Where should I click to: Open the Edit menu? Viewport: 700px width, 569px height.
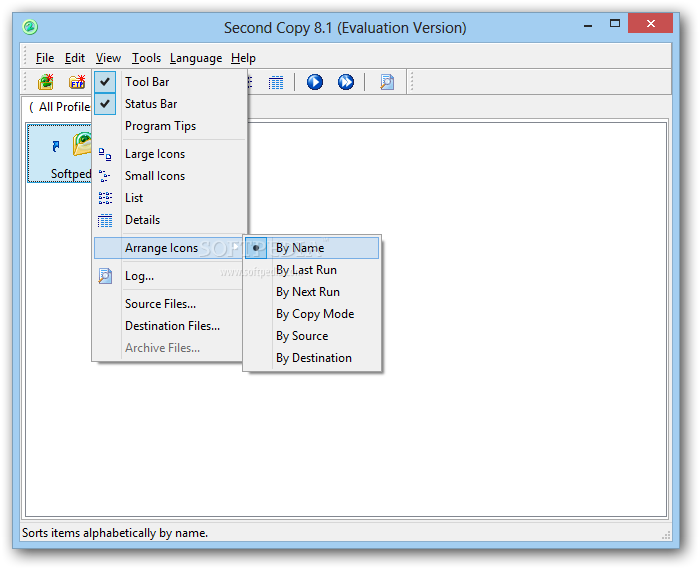75,58
